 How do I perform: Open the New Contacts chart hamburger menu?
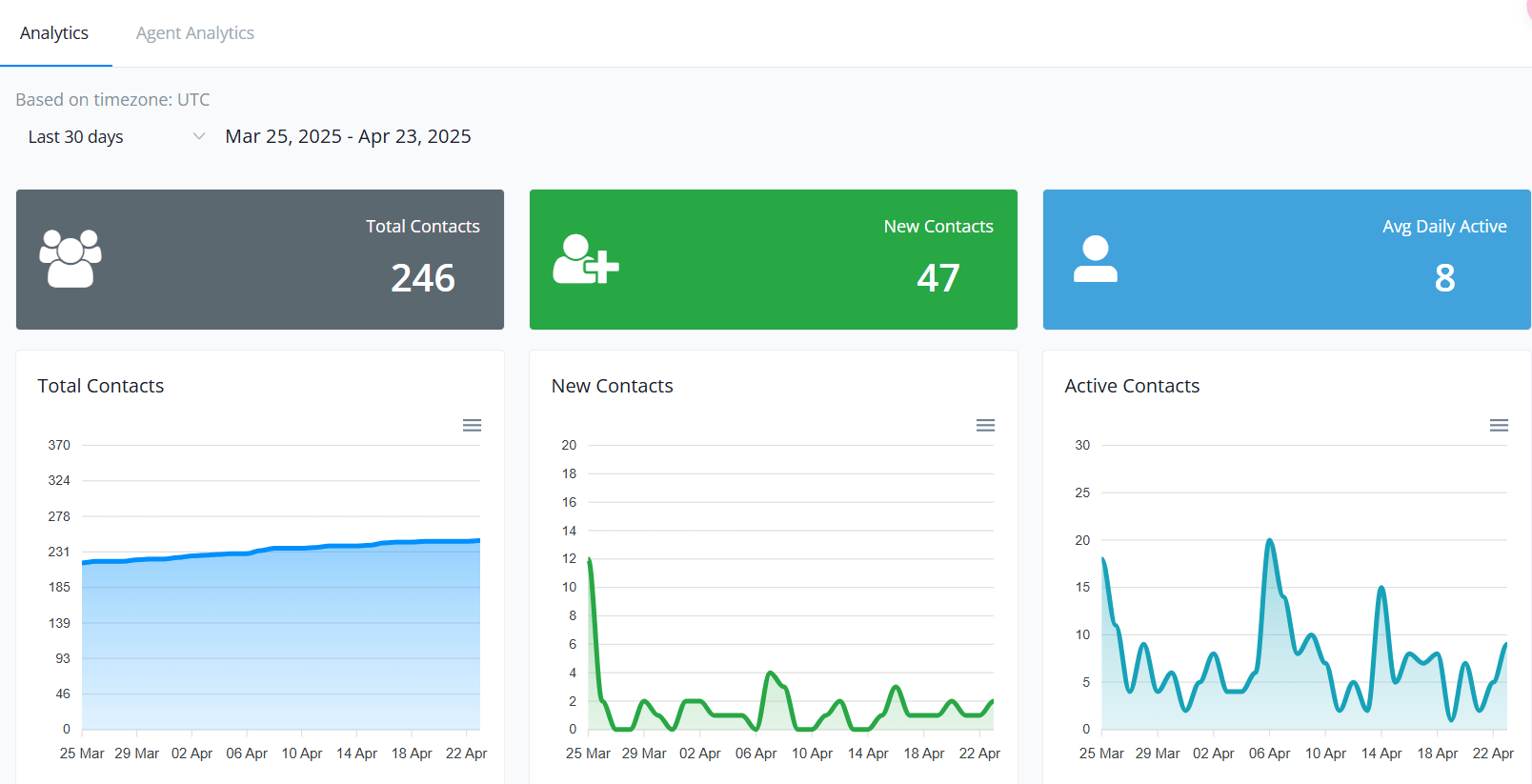(985, 426)
